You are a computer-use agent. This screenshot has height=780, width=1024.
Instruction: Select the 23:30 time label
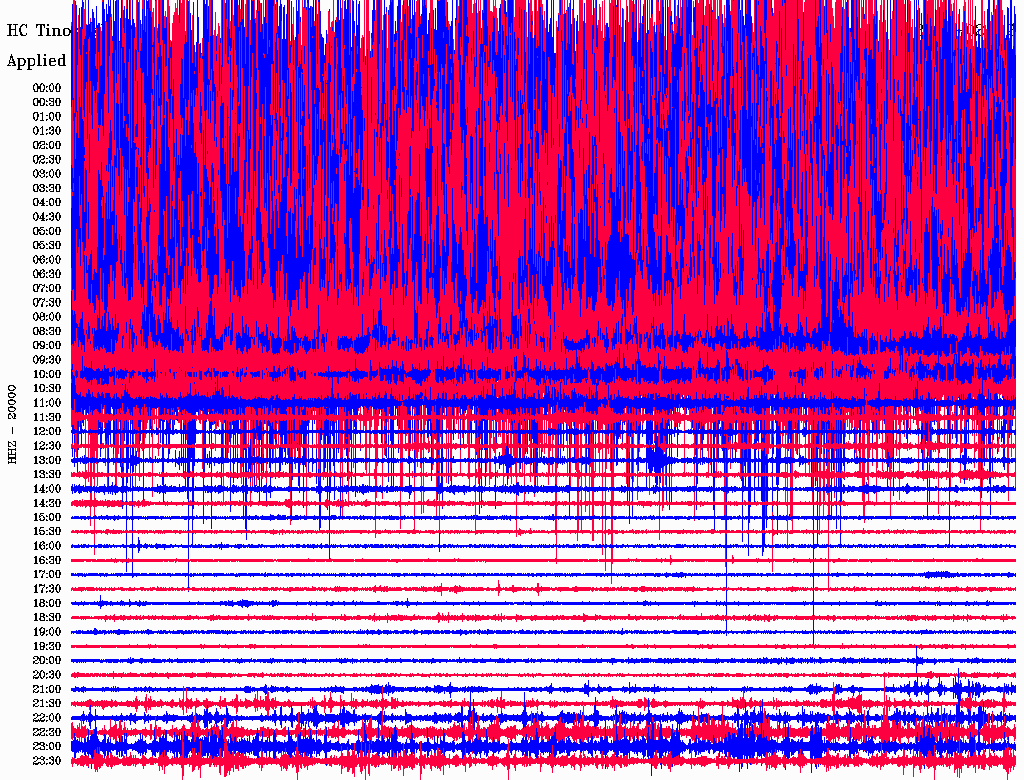47,761
